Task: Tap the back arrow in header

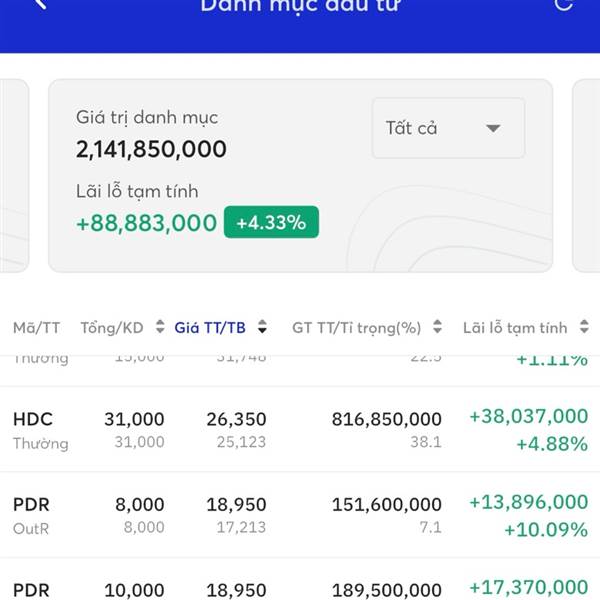Action: click(x=41, y=3)
